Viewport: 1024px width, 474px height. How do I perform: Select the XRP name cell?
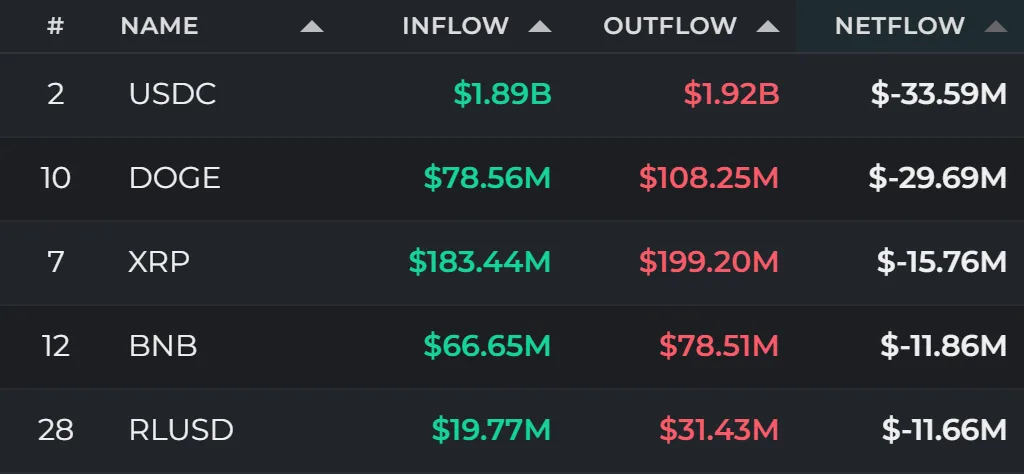point(159,262)
